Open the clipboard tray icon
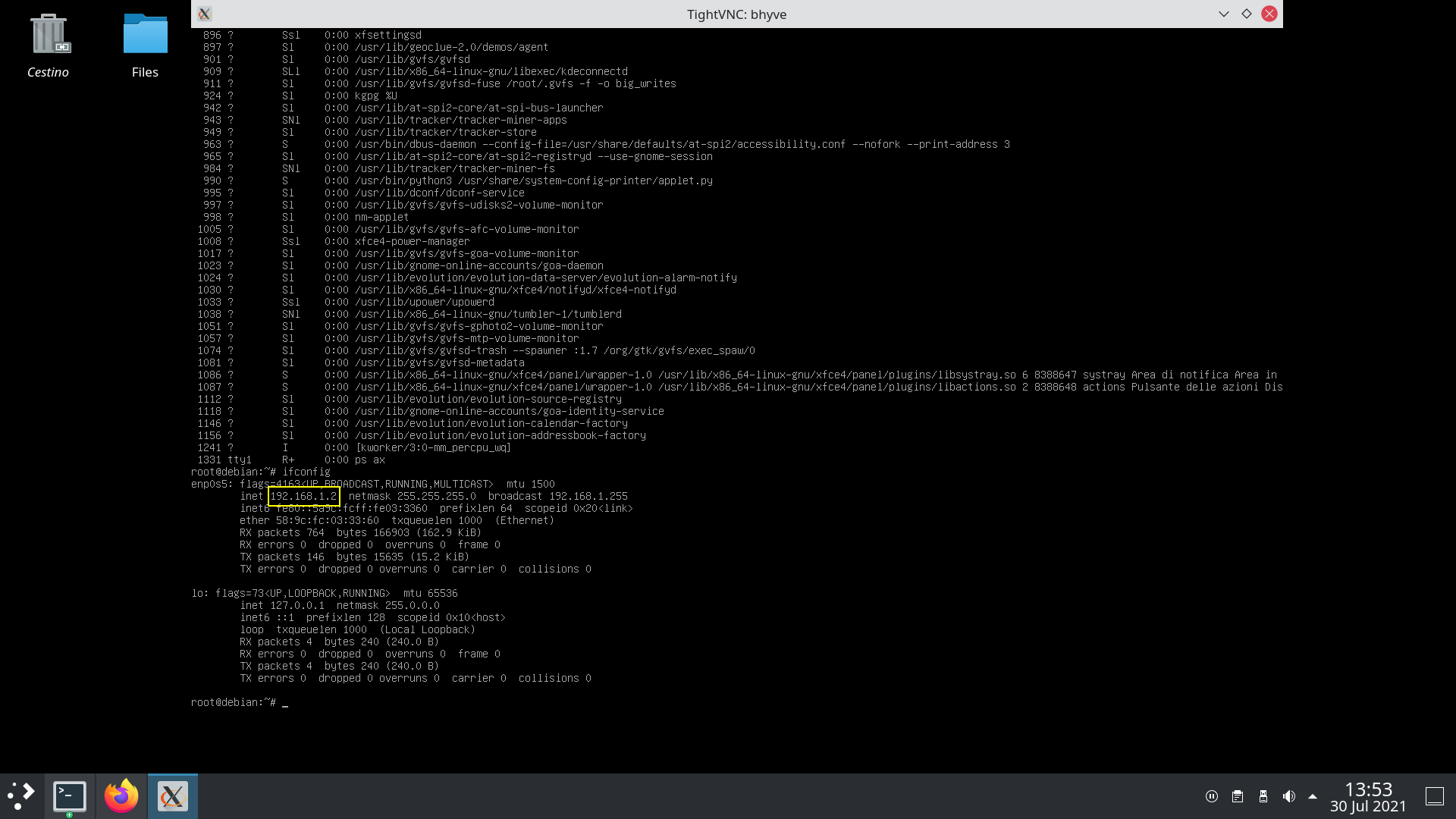 pos(1238,796)
